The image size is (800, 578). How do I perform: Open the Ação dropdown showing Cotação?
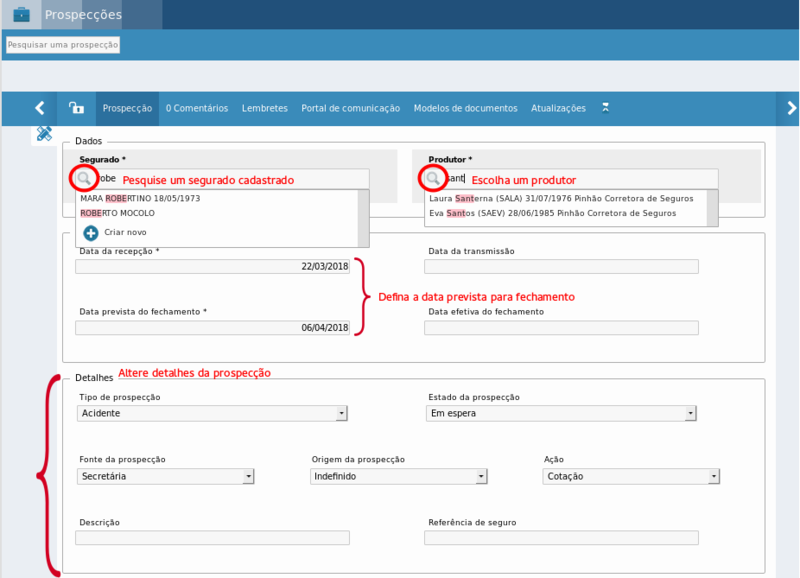(631, 476)
